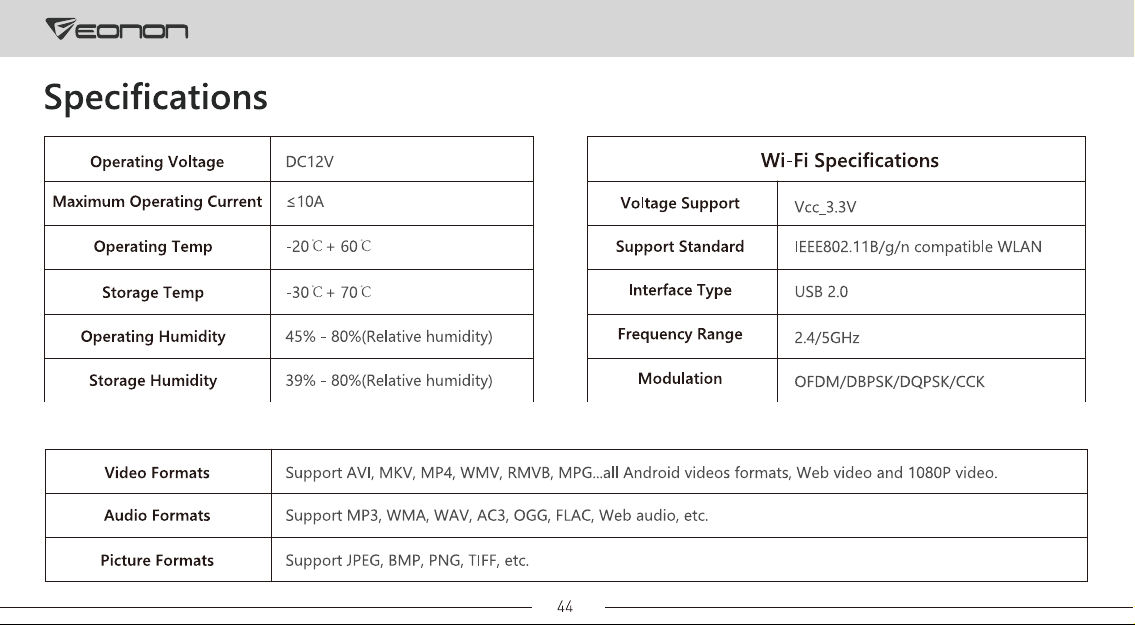The height and width of the screenshot is (625, 1135).
Task: Click page number 44
Action: tap(565, 607)
